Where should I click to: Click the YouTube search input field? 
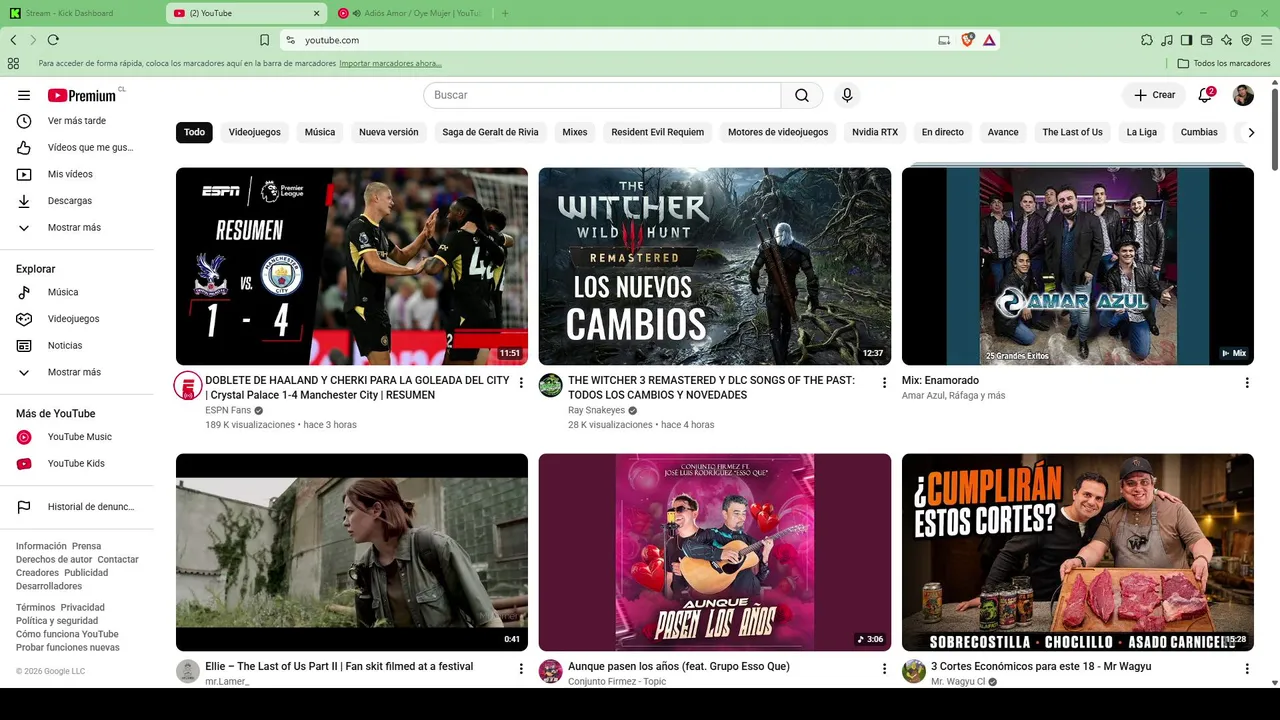pos(602,95)
